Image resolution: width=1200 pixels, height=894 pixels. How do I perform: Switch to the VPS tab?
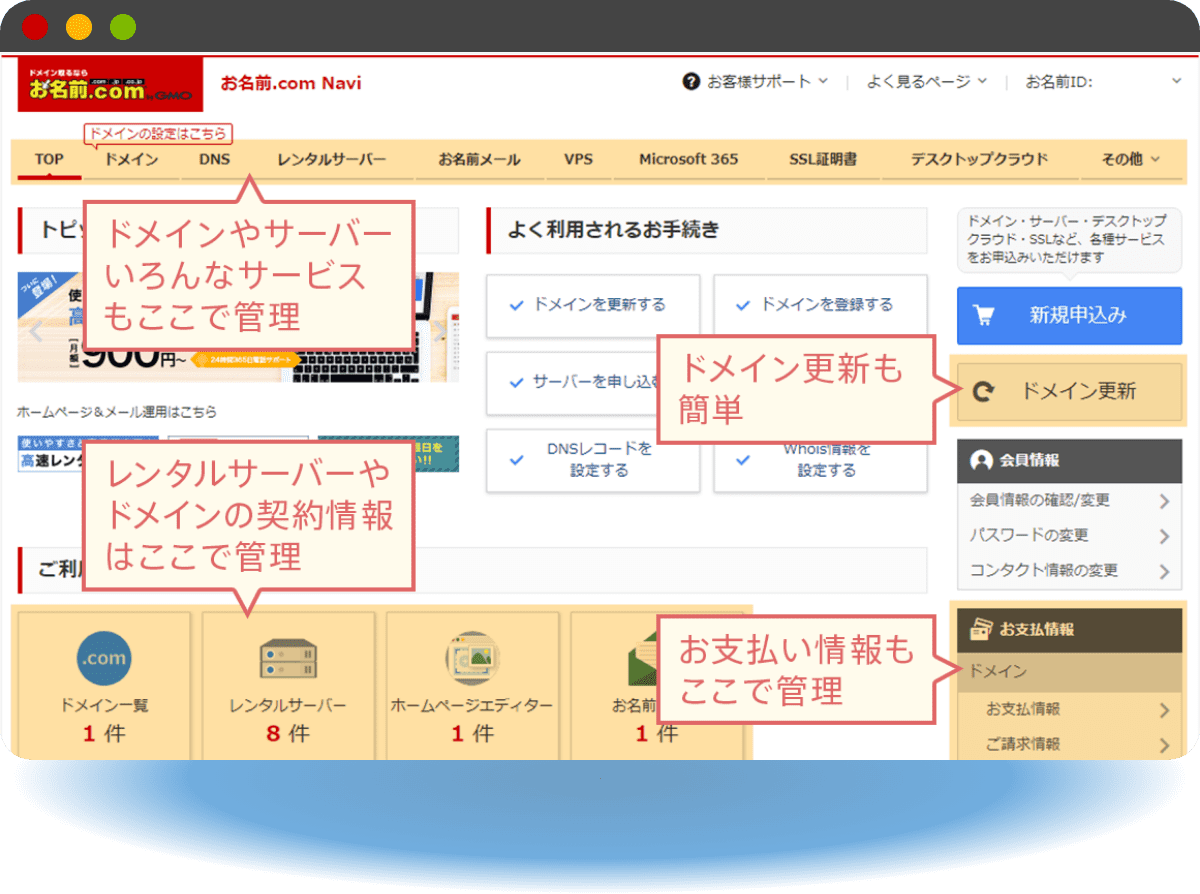pos(578,159)
